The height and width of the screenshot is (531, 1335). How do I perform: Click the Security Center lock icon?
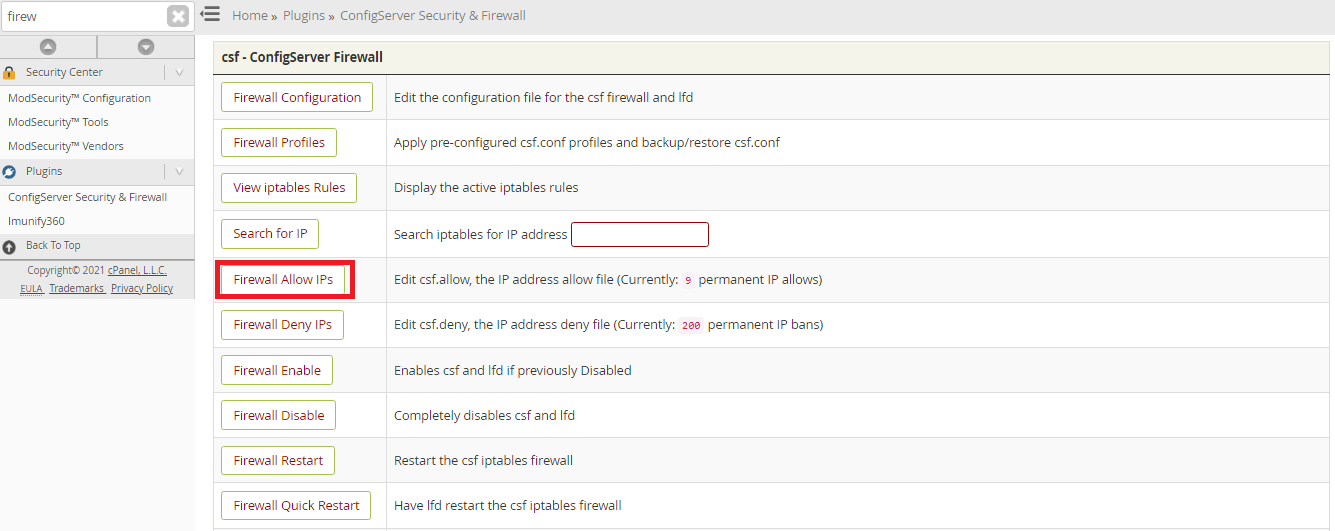[9, 72]
